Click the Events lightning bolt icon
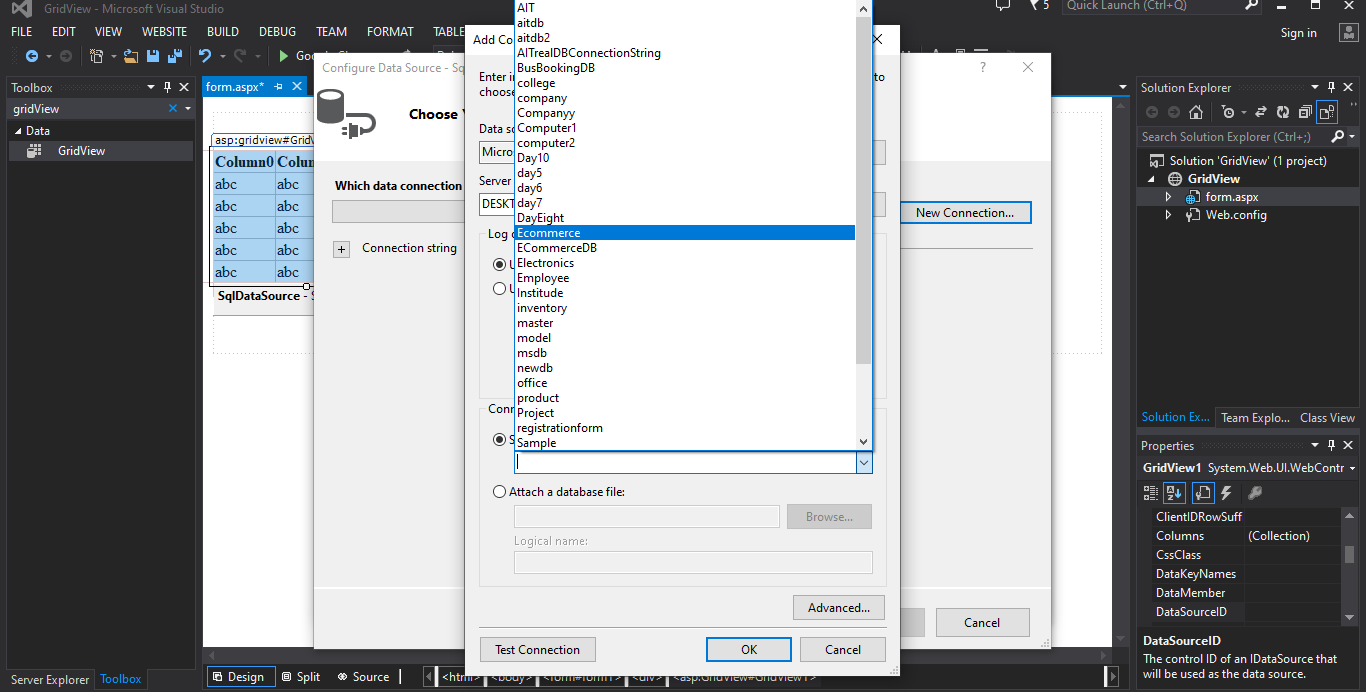Image resolution: width=1366 pixels, height=692 pixels. 1226,493
